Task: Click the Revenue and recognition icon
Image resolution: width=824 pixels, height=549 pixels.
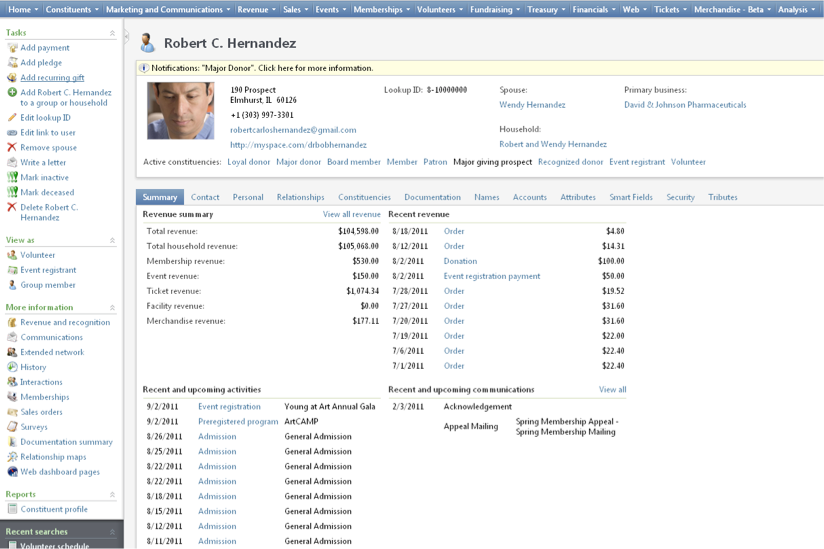Action: [12, 323]
